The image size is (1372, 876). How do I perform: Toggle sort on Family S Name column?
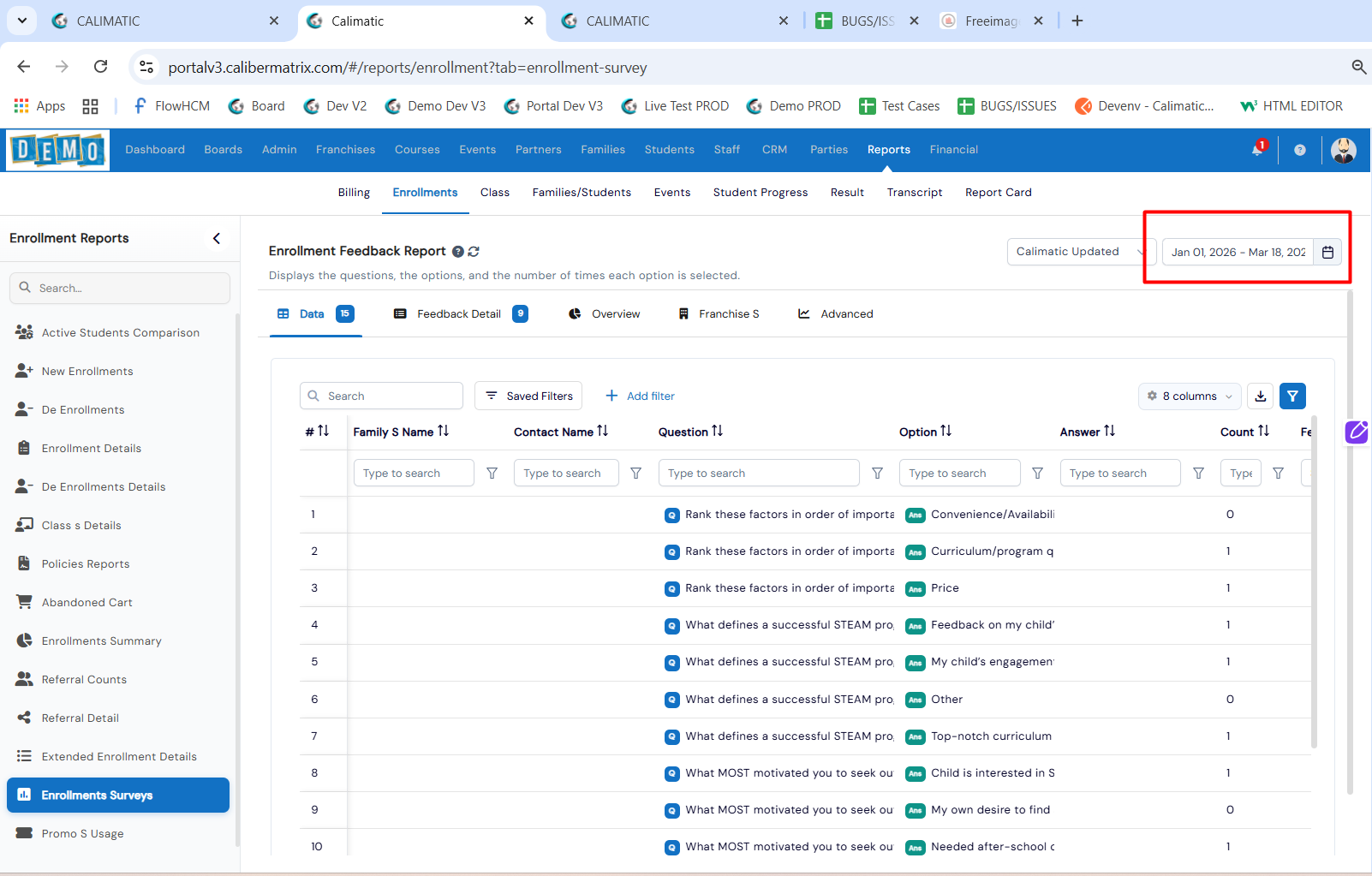(x=443, y=432)
